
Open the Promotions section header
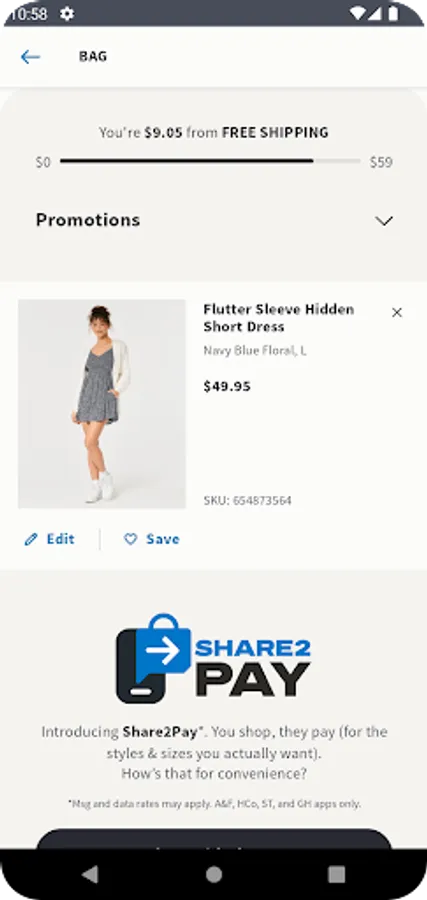tap(214, 220)
